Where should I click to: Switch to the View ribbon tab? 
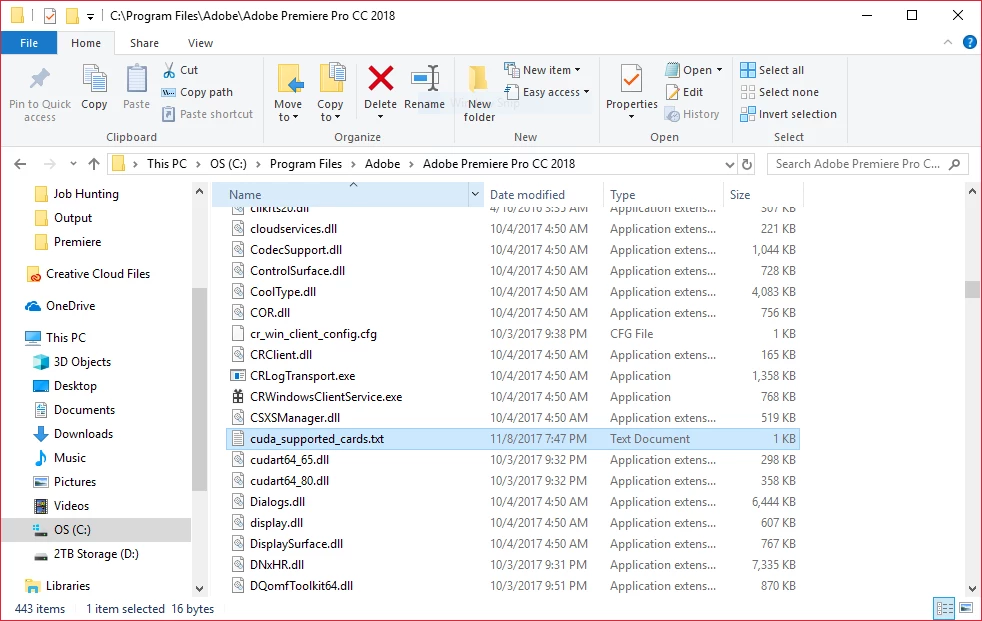tap(200, 43)
